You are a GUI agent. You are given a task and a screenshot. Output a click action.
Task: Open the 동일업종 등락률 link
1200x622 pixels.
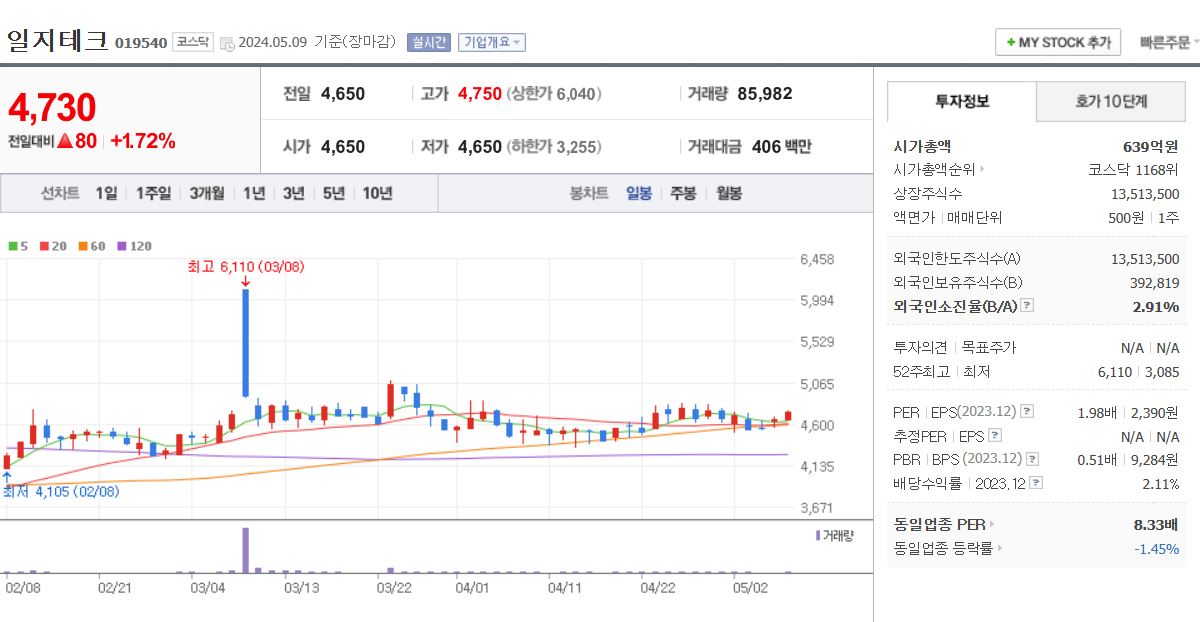944,548
